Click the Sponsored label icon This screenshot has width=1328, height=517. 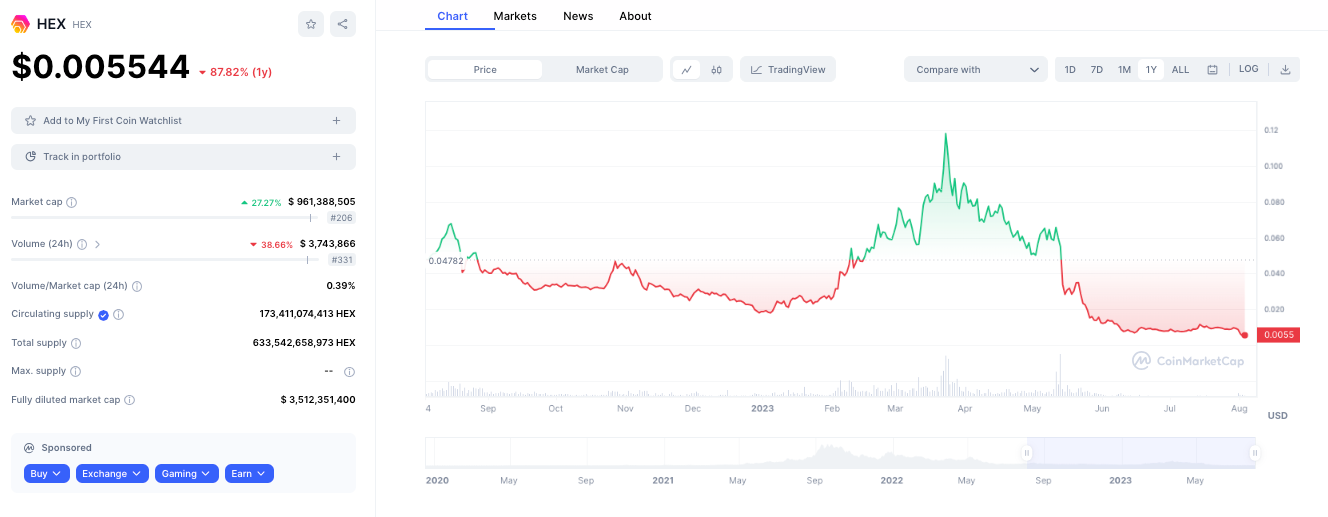29,448
